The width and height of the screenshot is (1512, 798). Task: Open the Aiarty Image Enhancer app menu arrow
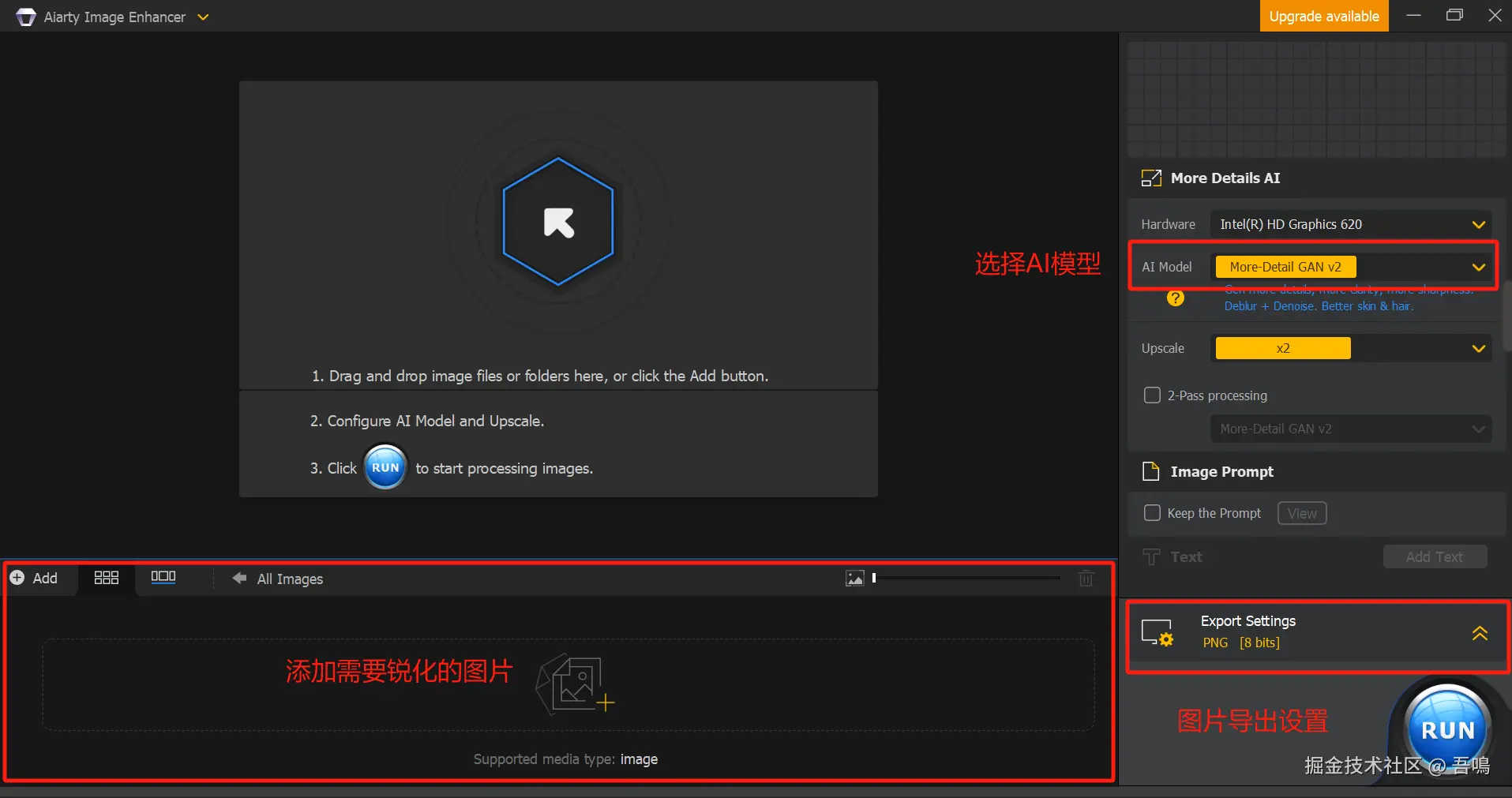pos(203,17)
